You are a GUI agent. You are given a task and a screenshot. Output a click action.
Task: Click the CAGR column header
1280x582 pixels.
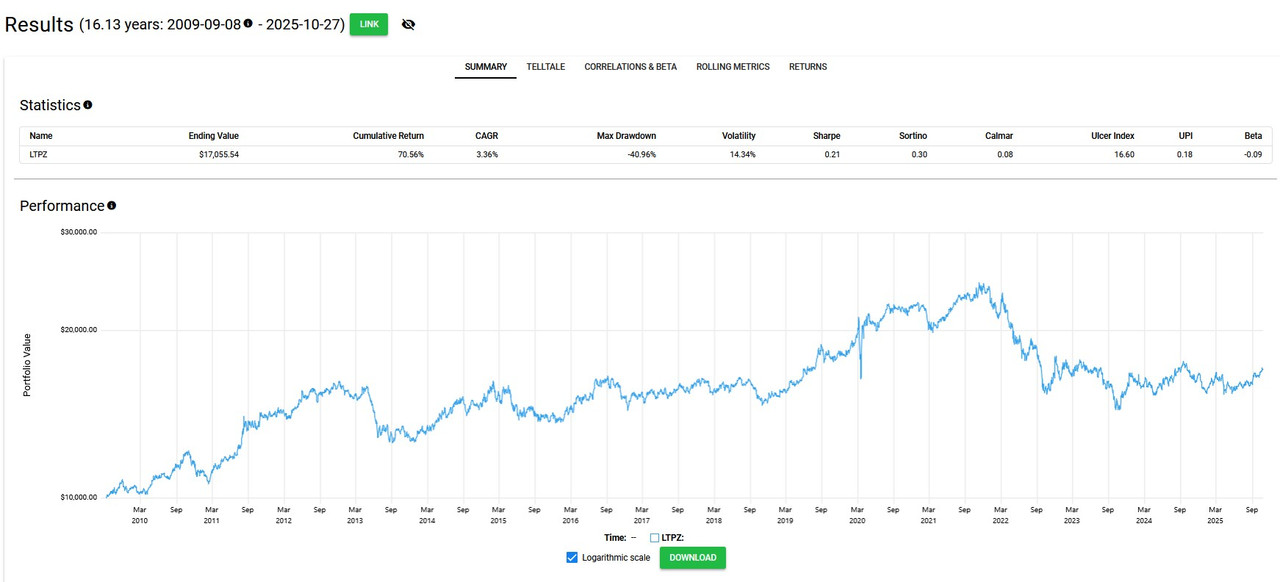(486, 136)
